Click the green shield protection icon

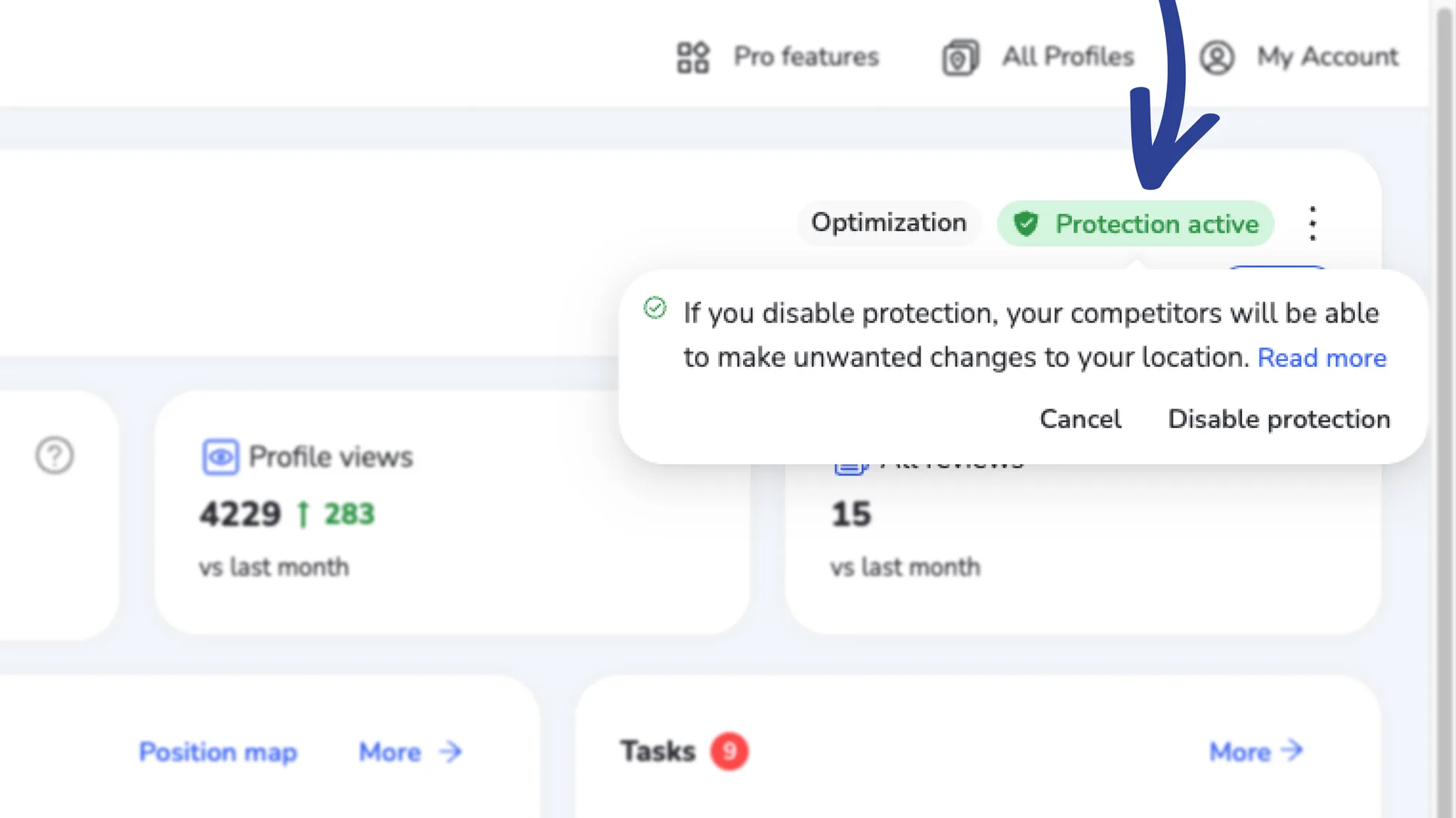click(x=1026, y=224)
